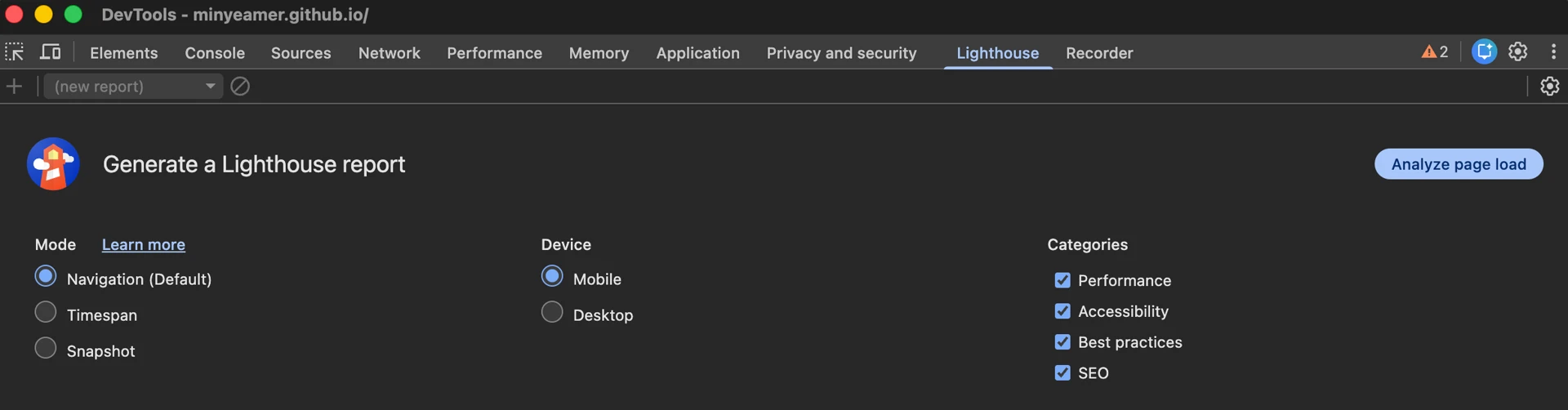Open the Sources tab
The height and width of the screenshot is (410, 1568).
(x=301, y=53)
